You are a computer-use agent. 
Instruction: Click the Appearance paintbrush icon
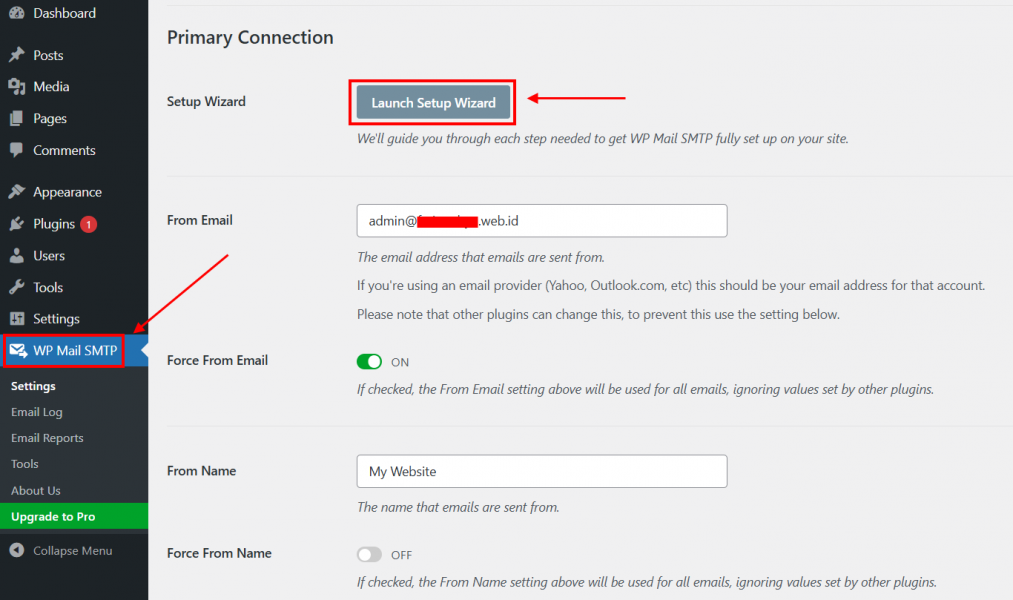tap(17, 192)
